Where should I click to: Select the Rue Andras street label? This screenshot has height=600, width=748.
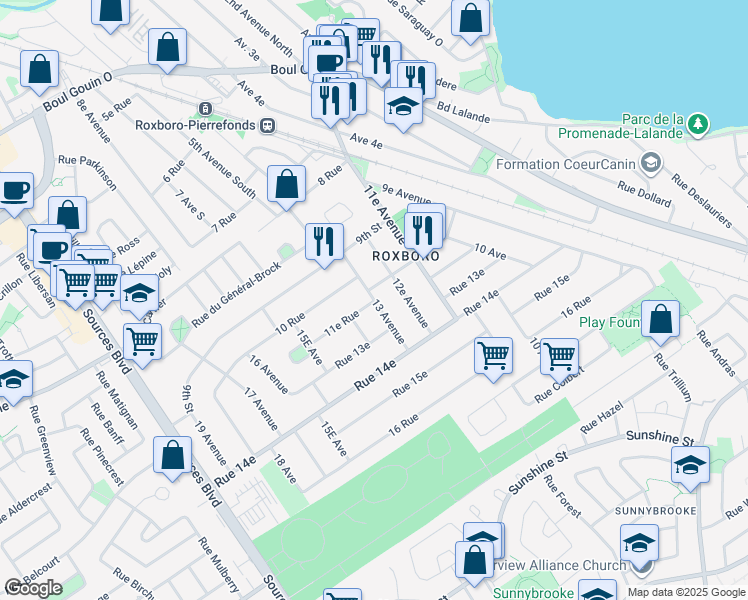[716, 353]
